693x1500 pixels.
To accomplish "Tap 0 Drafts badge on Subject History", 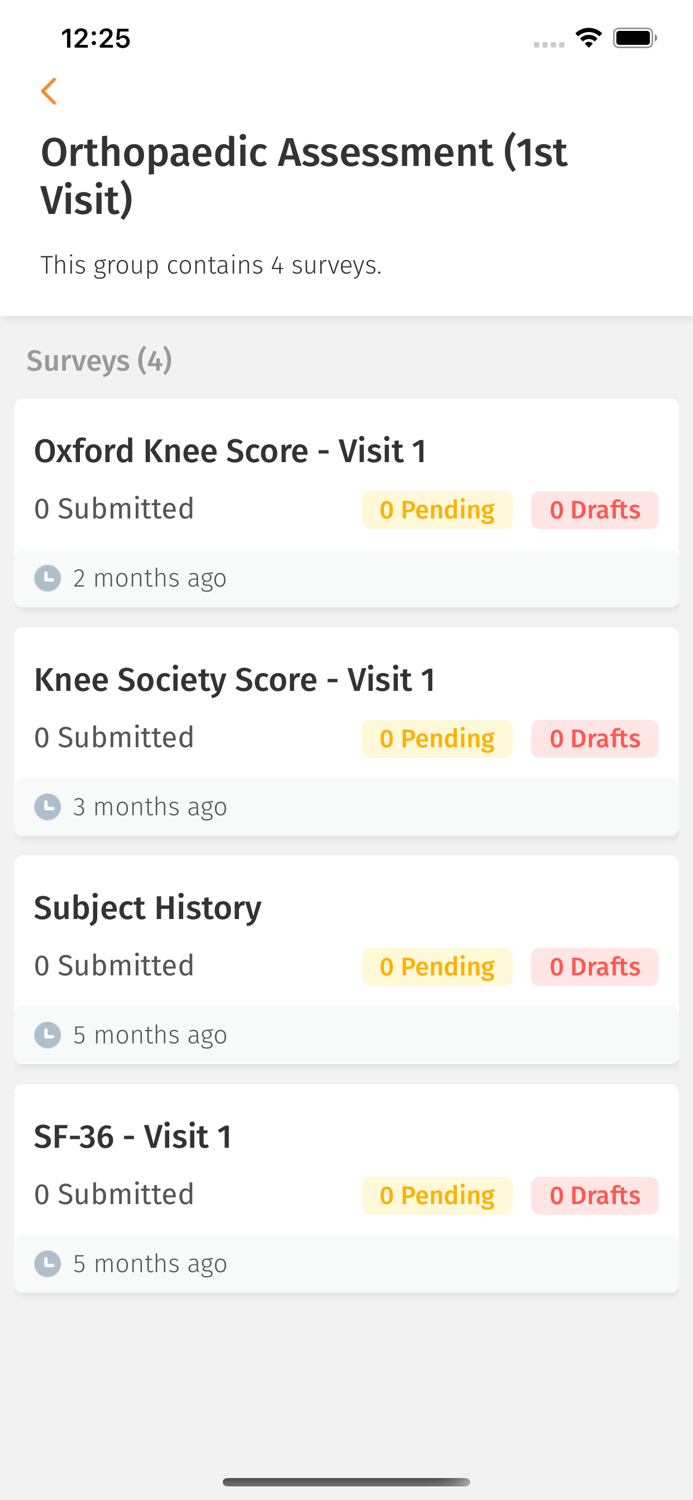I will pyautogui.click(x=595, y=967).
